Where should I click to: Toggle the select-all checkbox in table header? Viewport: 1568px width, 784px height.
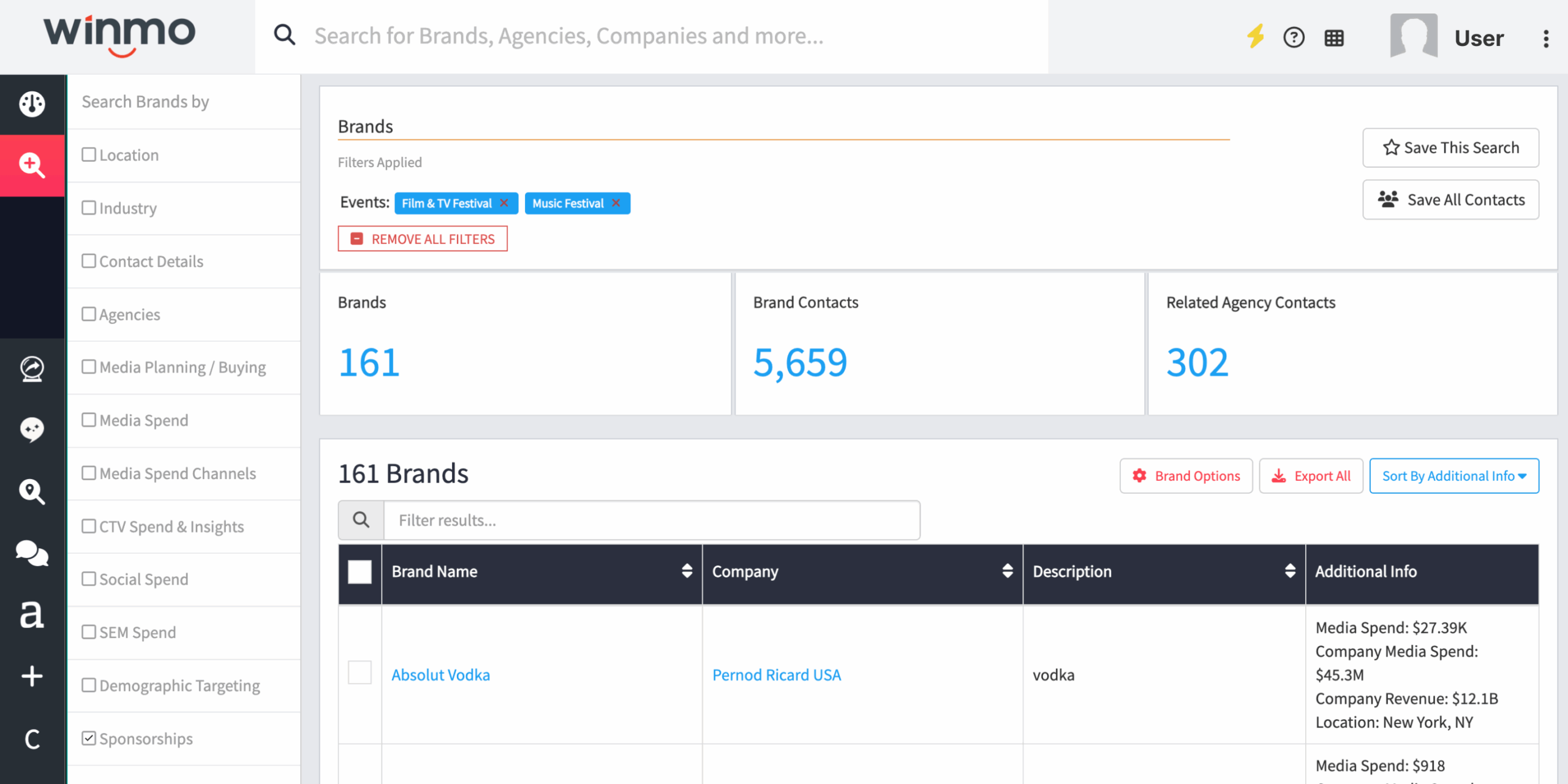click(x=360, y=572)
